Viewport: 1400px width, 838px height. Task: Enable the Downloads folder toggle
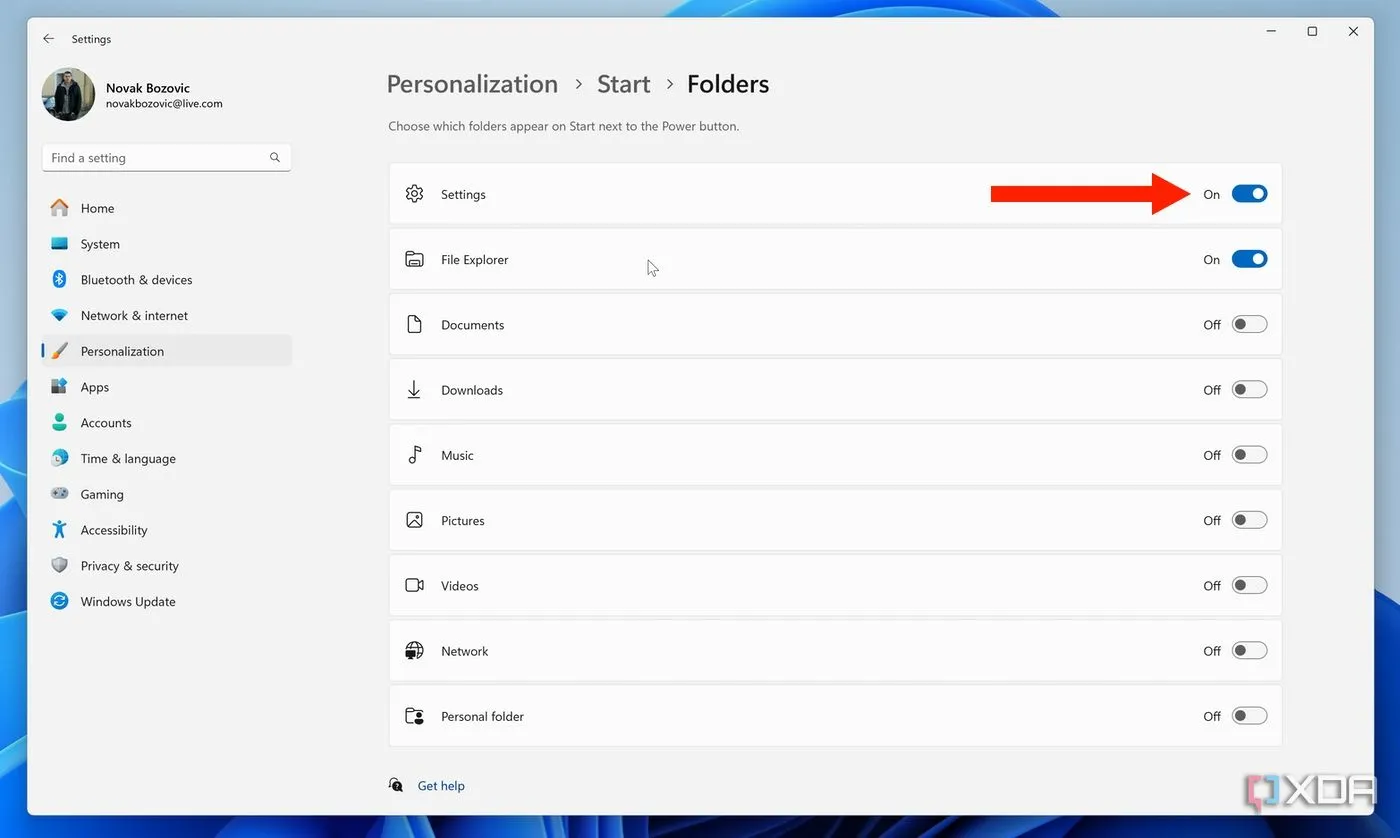[x=1249, y=390]
